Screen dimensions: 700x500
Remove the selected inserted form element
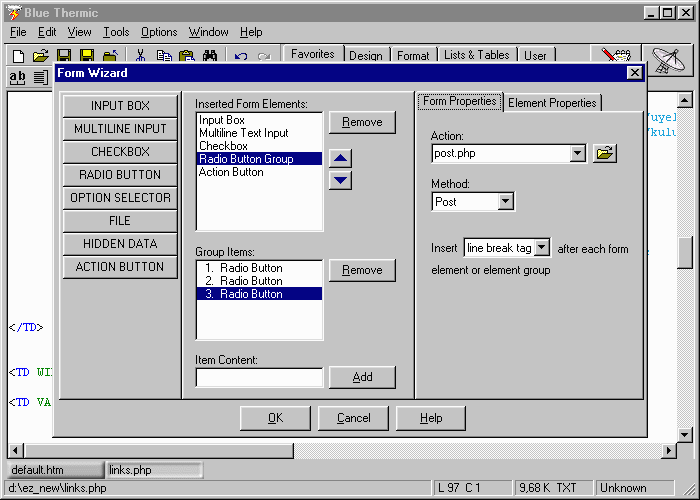coord(362,122)
